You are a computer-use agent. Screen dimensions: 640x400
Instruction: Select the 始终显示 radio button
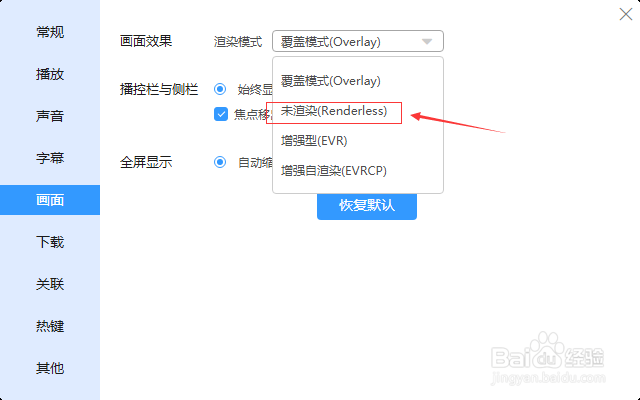(x=220, y=89)
